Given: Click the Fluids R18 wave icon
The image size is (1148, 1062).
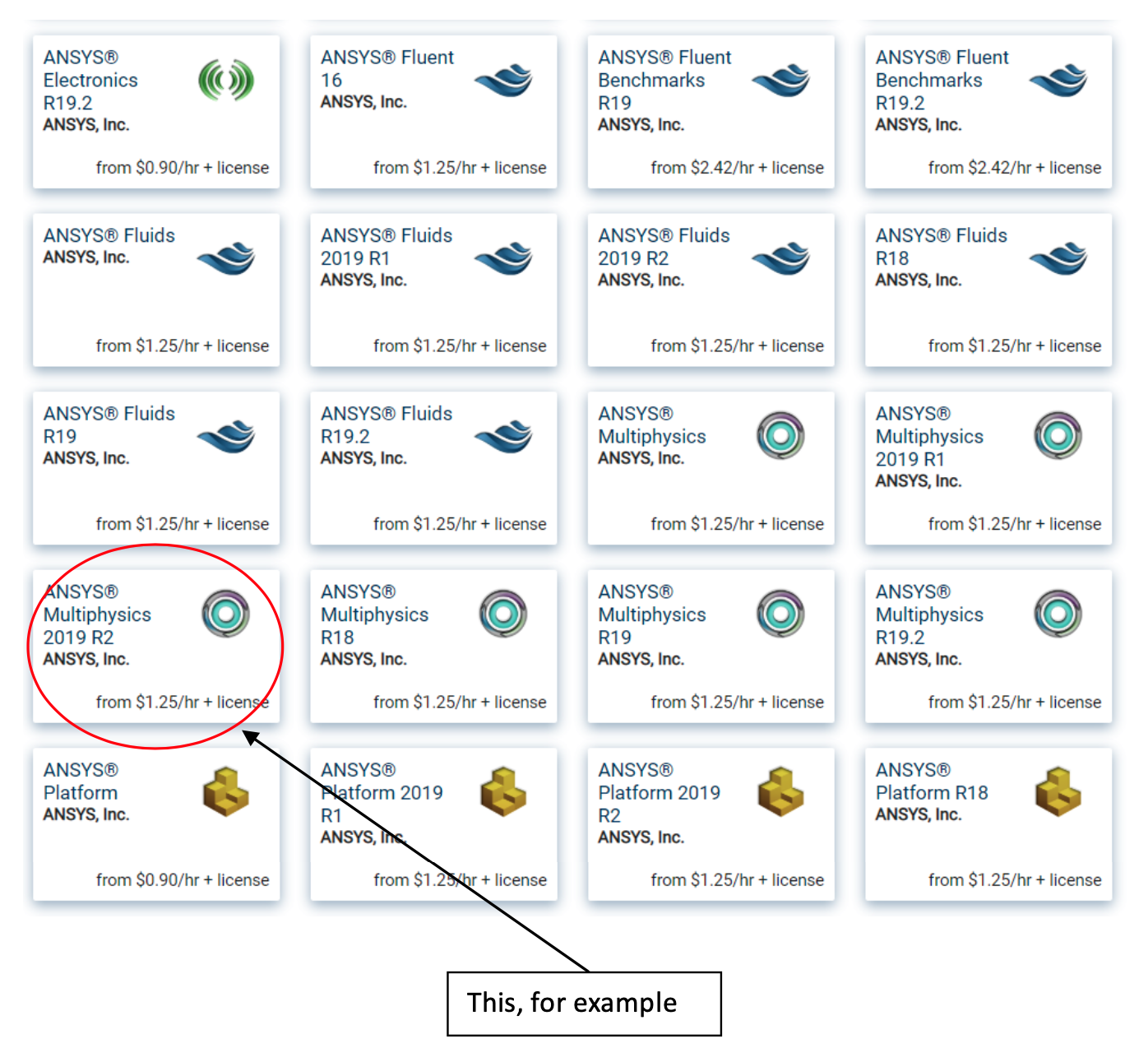Looking at the screenshot, I should click(1058, 258).
